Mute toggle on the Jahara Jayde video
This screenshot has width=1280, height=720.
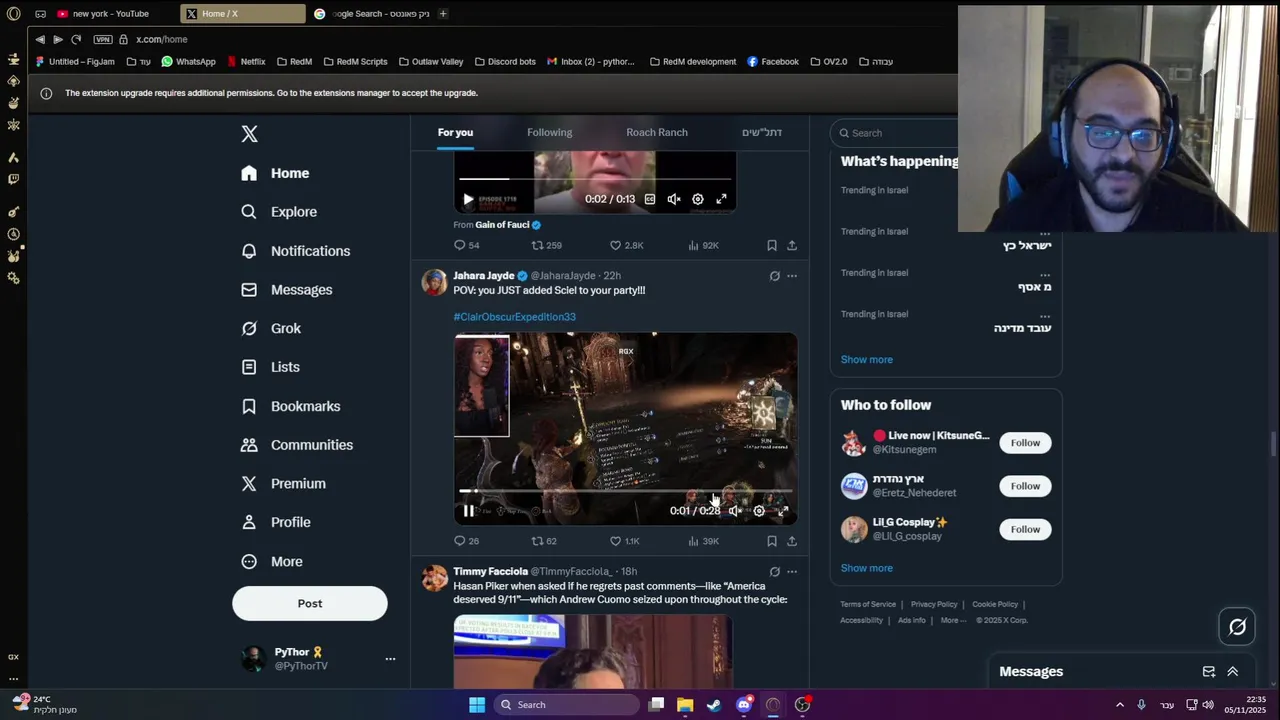(x=735, y=511)
